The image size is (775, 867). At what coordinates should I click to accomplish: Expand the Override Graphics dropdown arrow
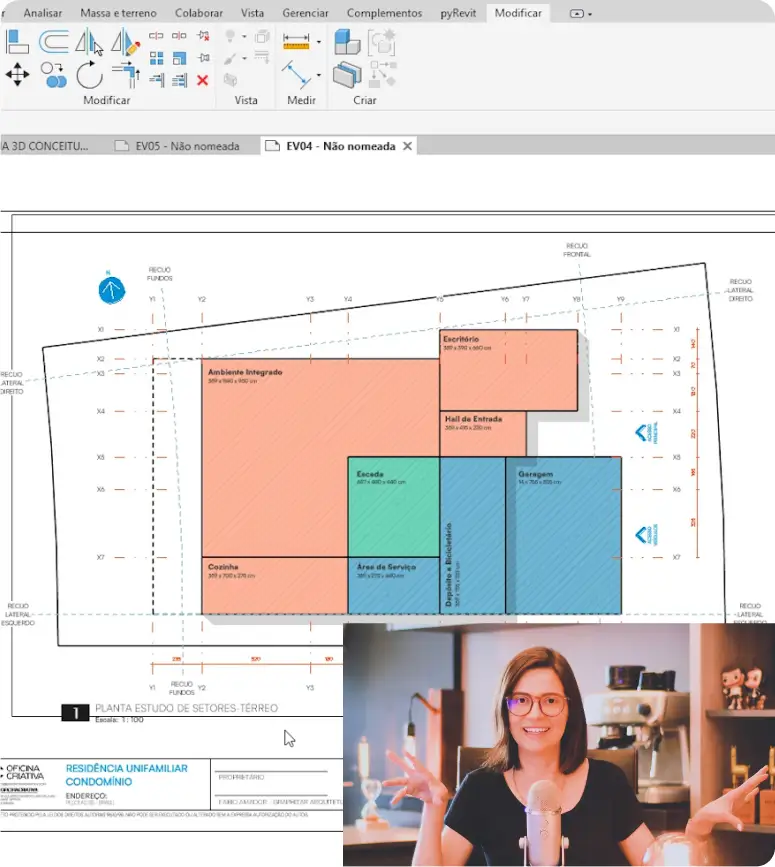(244, 59)
